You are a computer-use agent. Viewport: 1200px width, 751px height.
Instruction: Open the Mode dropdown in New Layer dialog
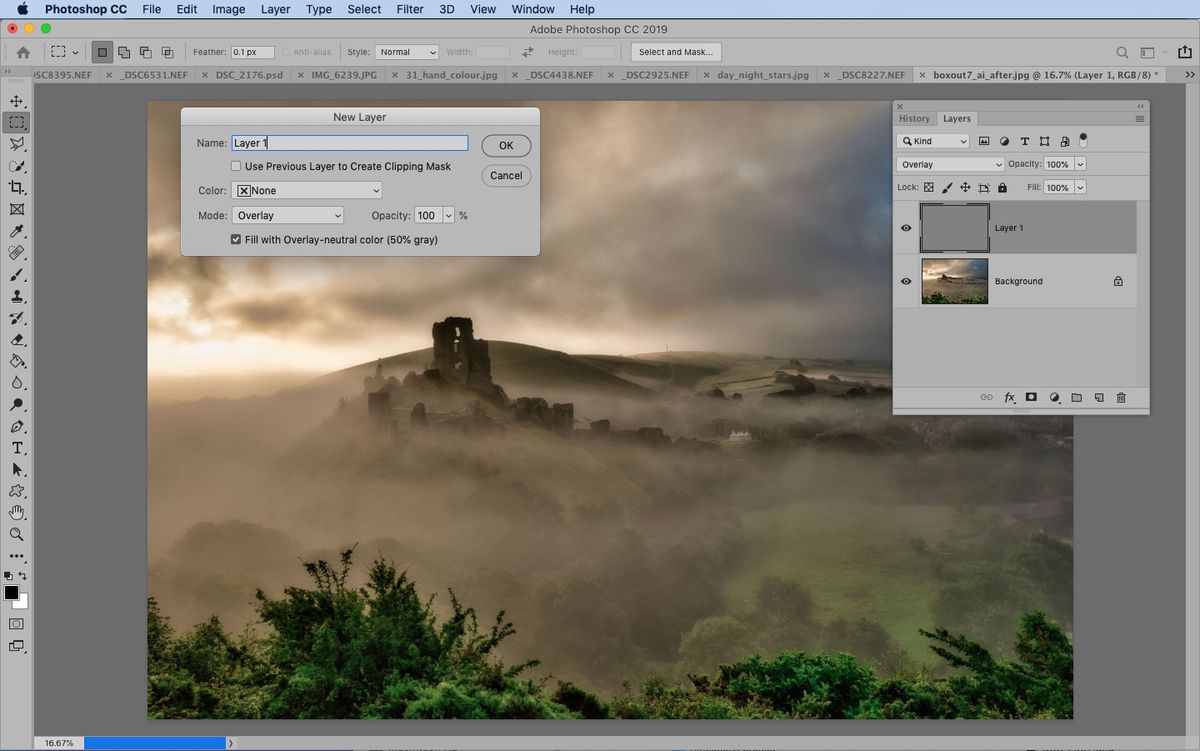pos(287,215)
